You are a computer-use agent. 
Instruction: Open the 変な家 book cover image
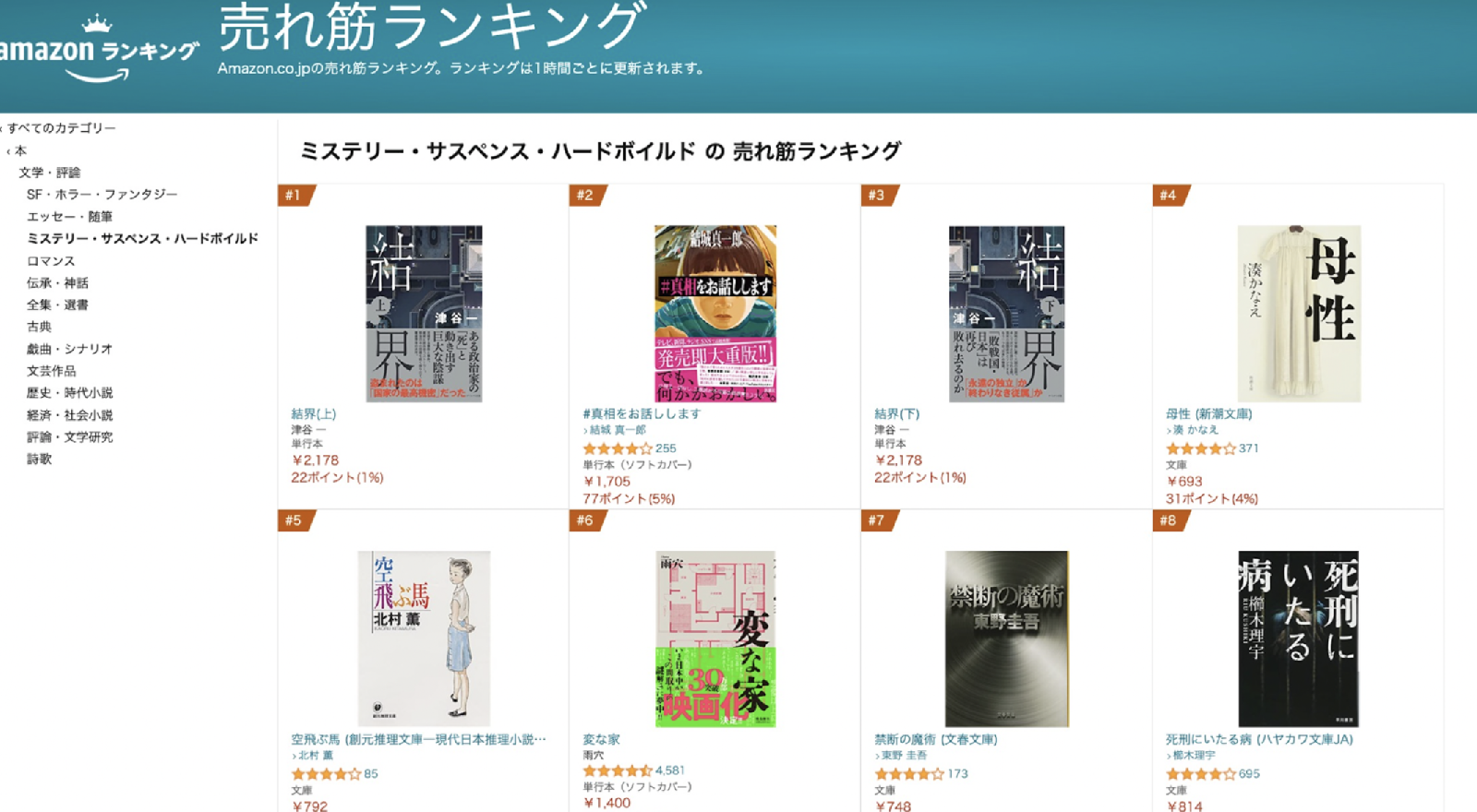point(715,639)
